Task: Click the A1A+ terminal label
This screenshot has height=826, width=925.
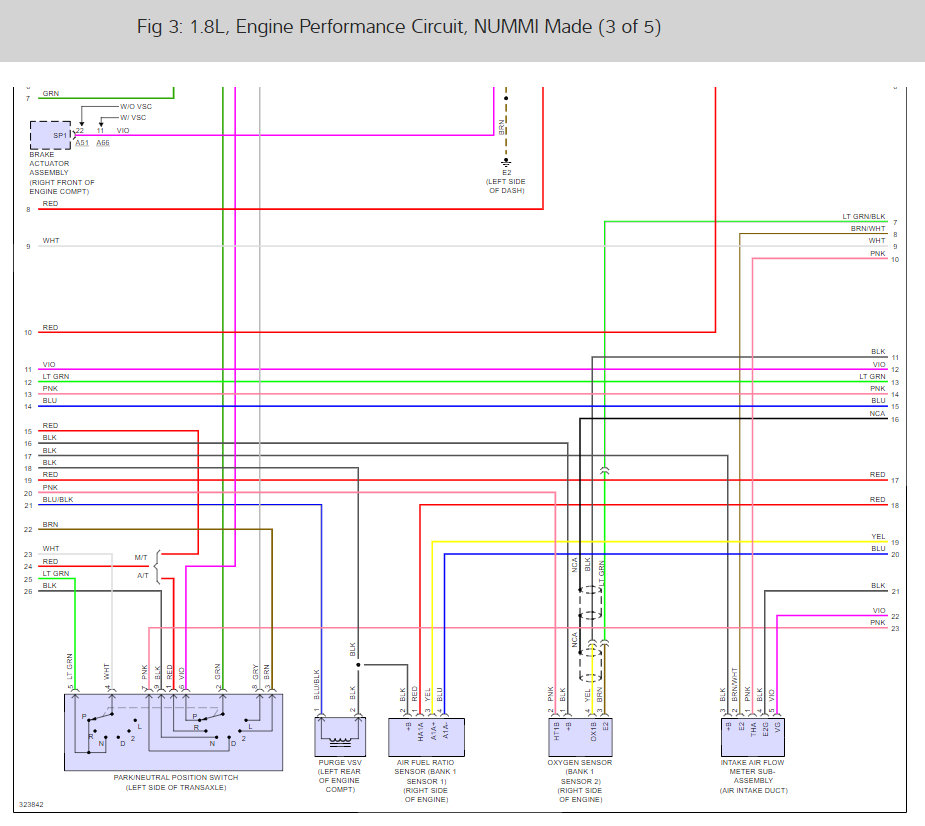Action: (434, 731)
